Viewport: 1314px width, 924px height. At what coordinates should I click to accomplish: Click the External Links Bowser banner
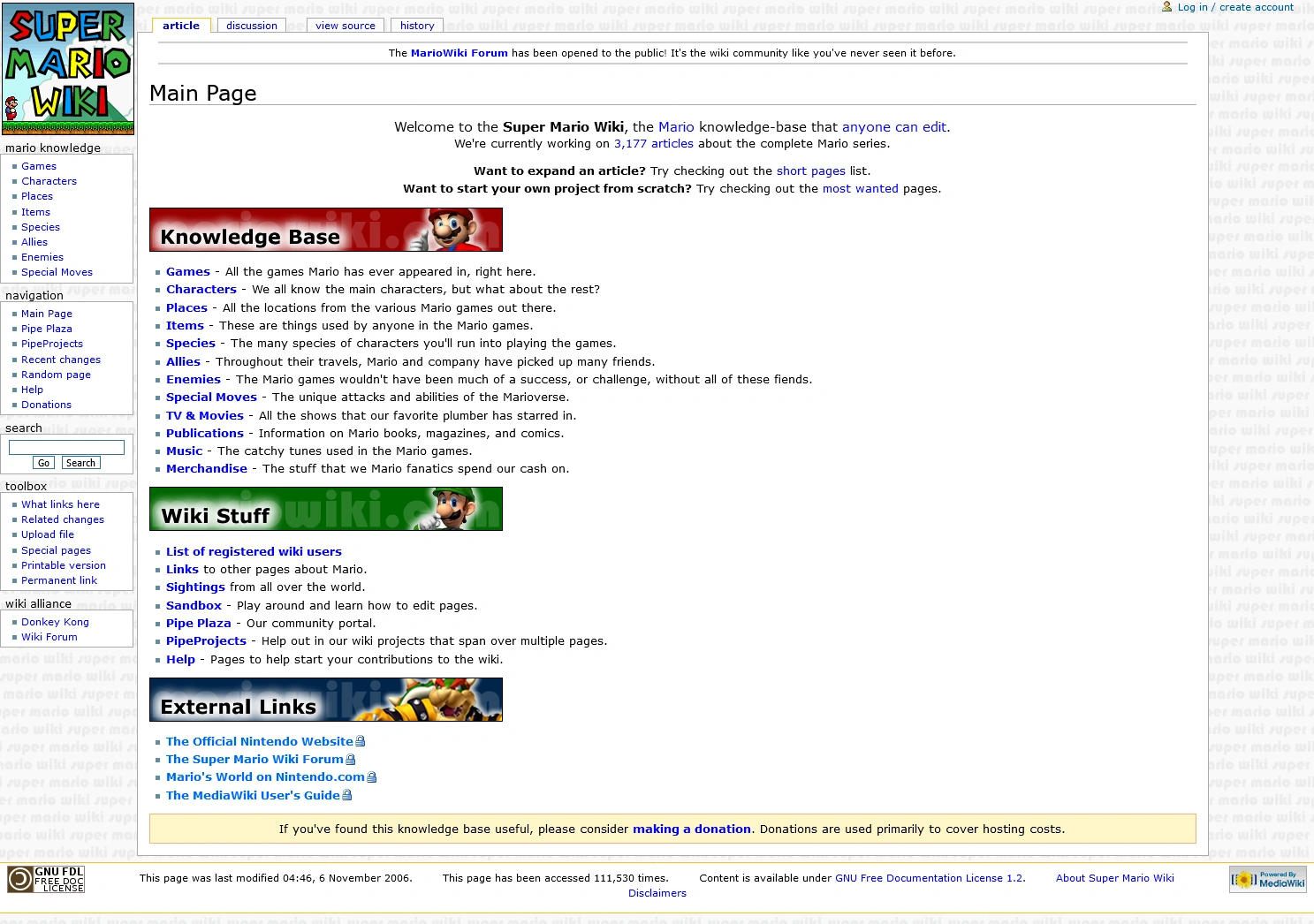click(326, 700)
